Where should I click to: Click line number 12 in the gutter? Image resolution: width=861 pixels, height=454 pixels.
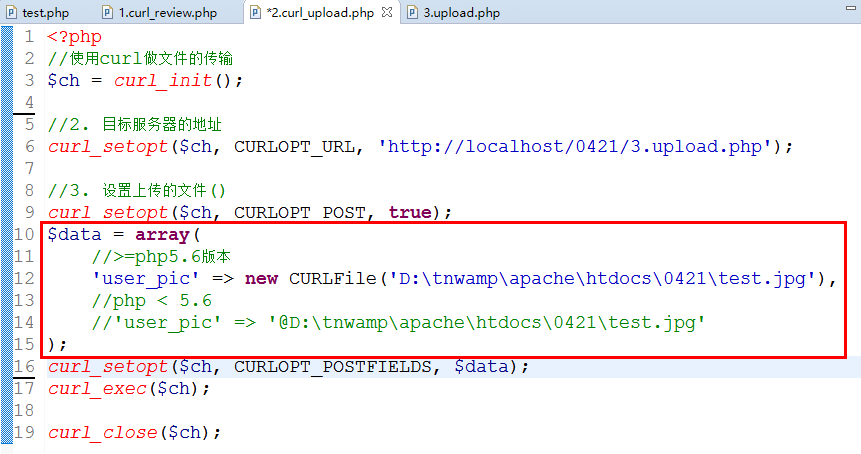click(x=24, y=278)
